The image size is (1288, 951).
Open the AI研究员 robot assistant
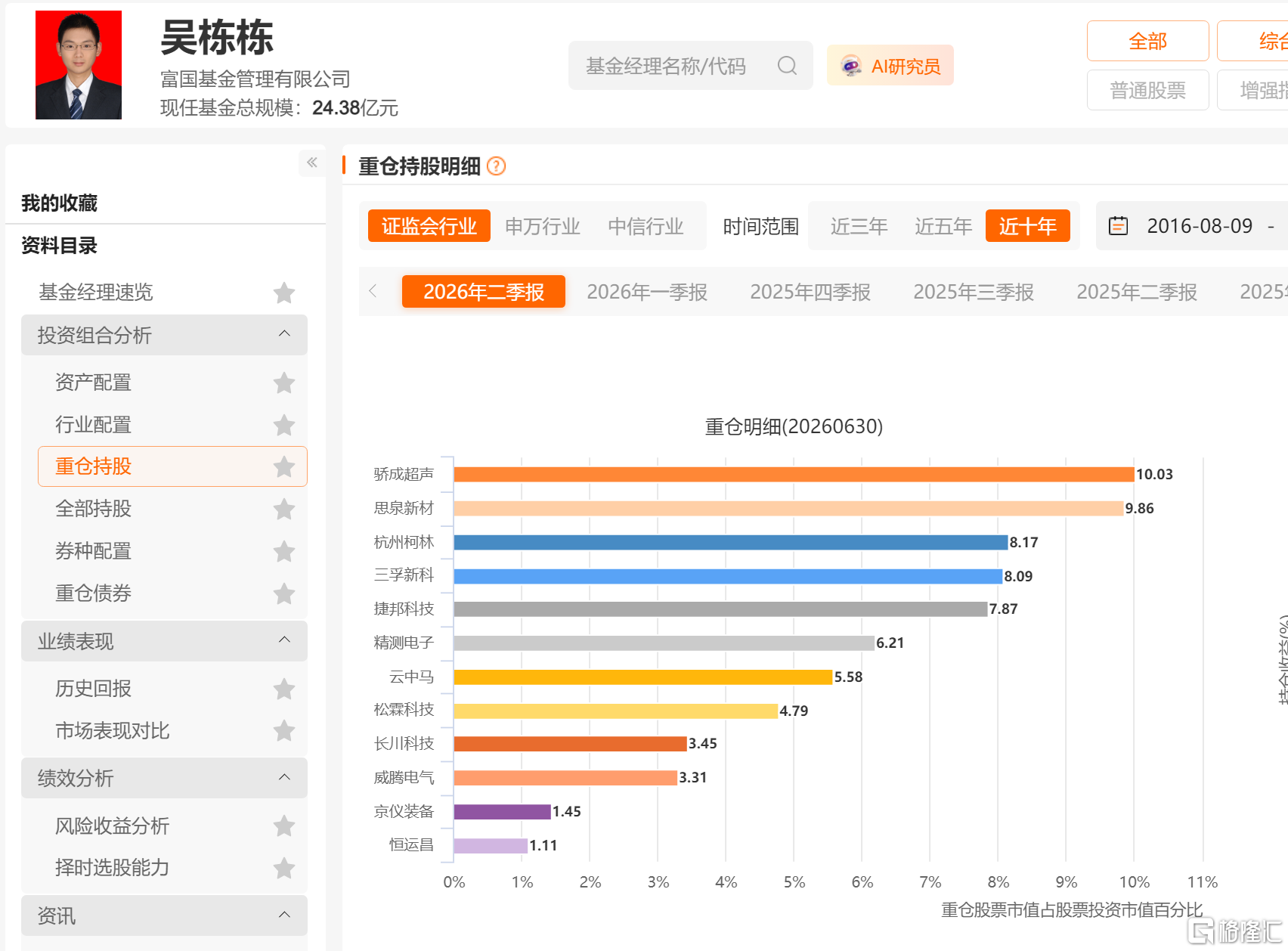click(x=890, y=66)
